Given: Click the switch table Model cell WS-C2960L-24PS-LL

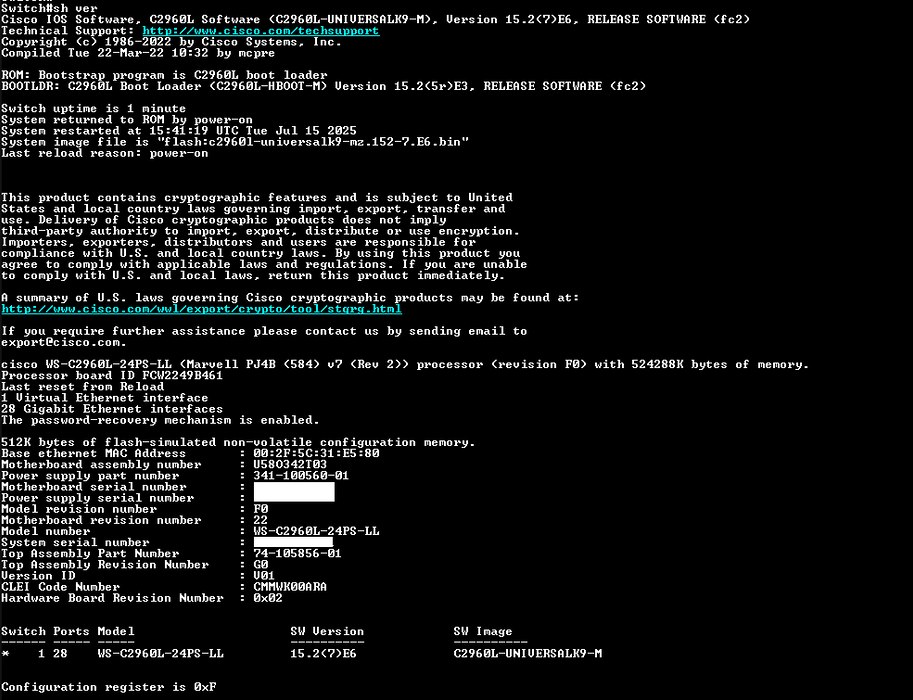Looking at the screenshot, I should [161, 653].
